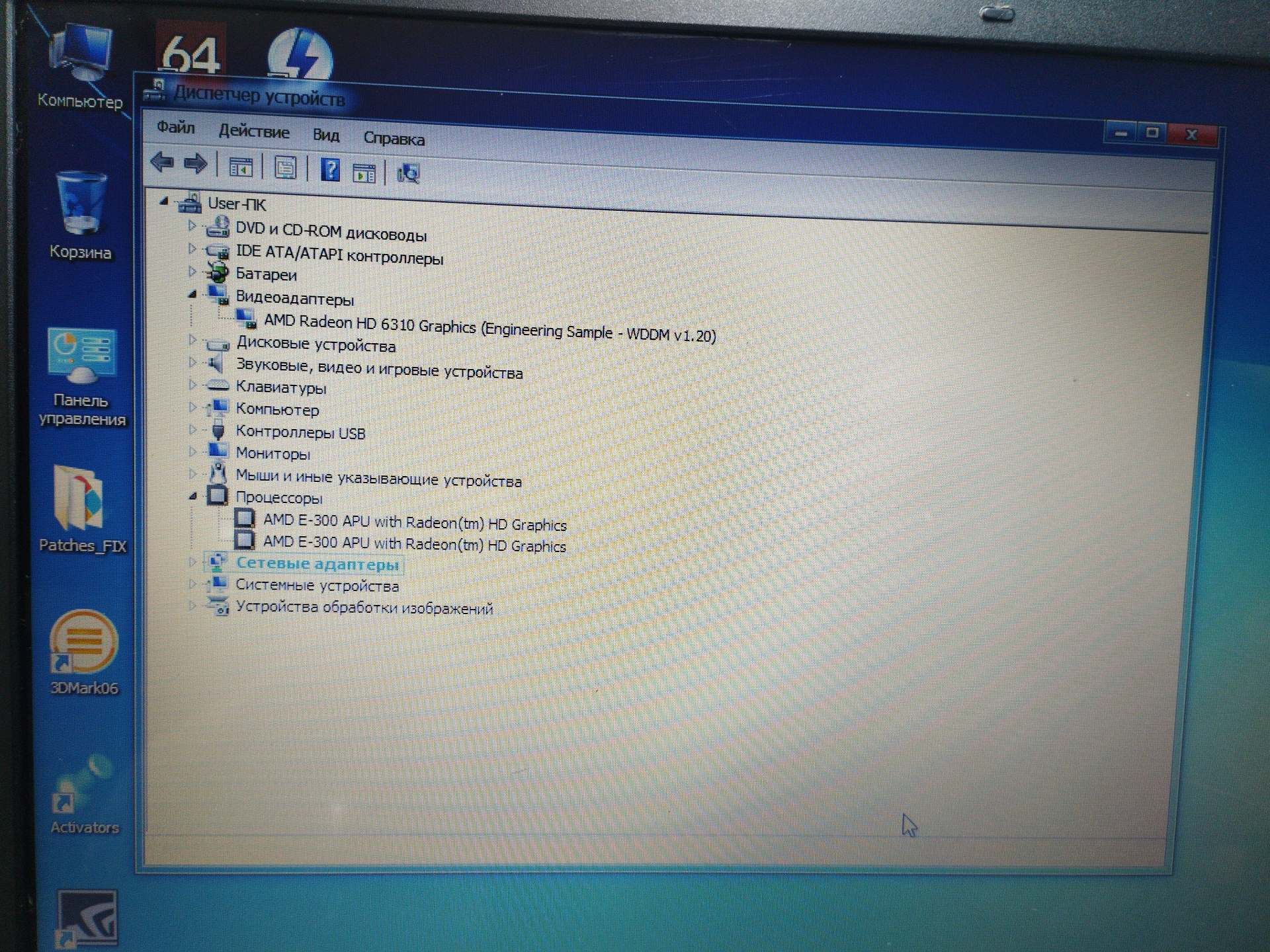Maximize the Диспетчер устройств window
Image resolution: width=1270 pixels, height=952 pixels.
[x=1152, y=133]
